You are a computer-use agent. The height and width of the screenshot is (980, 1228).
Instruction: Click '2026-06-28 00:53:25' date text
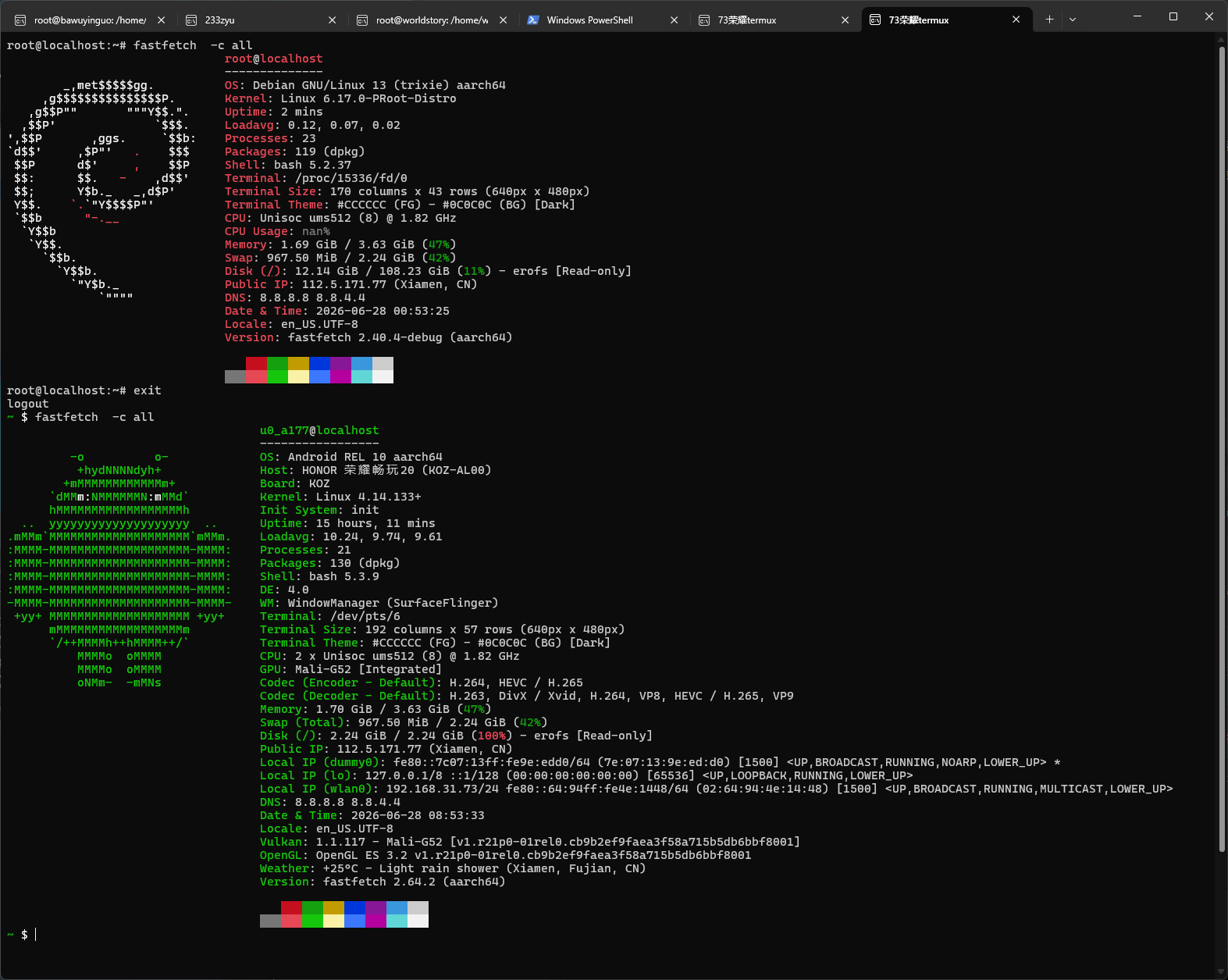(x=383, y=311)
